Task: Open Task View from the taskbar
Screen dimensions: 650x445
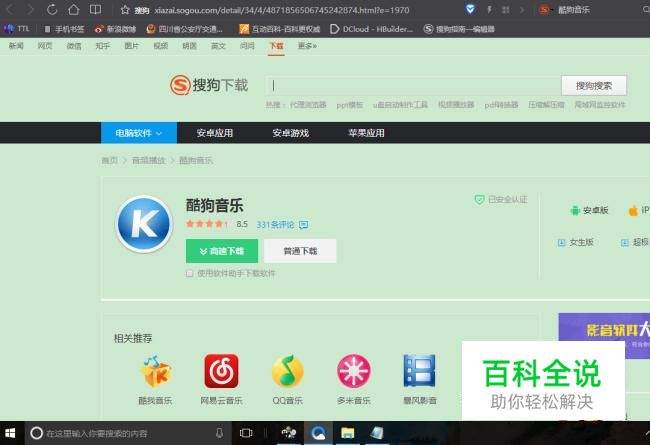Action: [x=246, y=433]
